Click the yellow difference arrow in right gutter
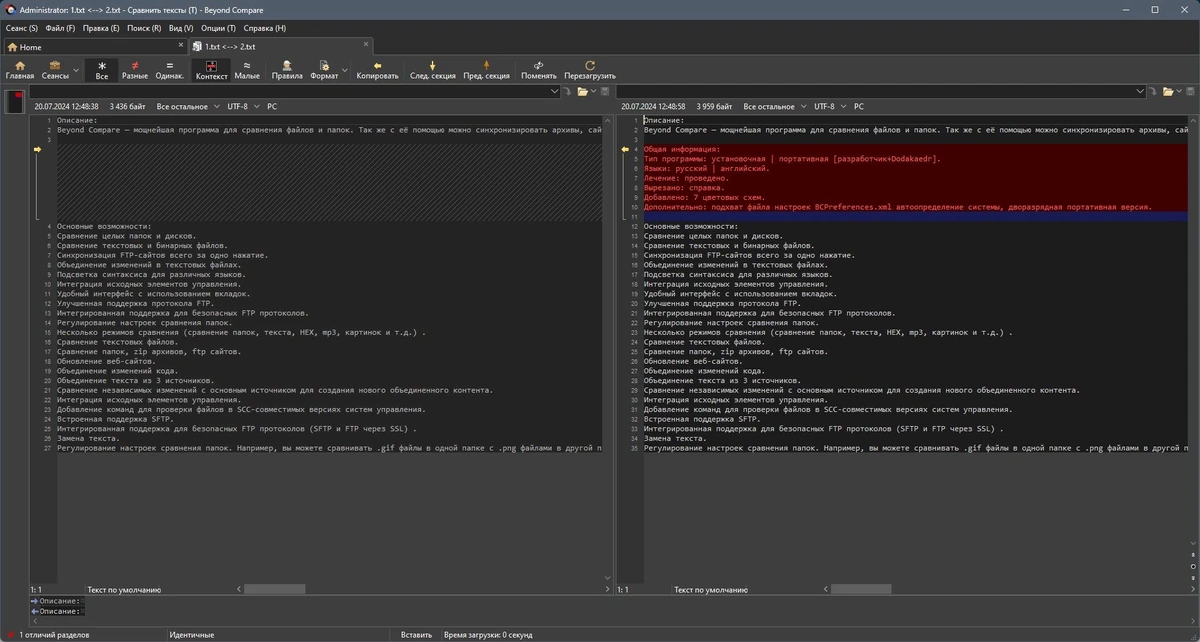 pyautogui.click(x=625, y=149)
